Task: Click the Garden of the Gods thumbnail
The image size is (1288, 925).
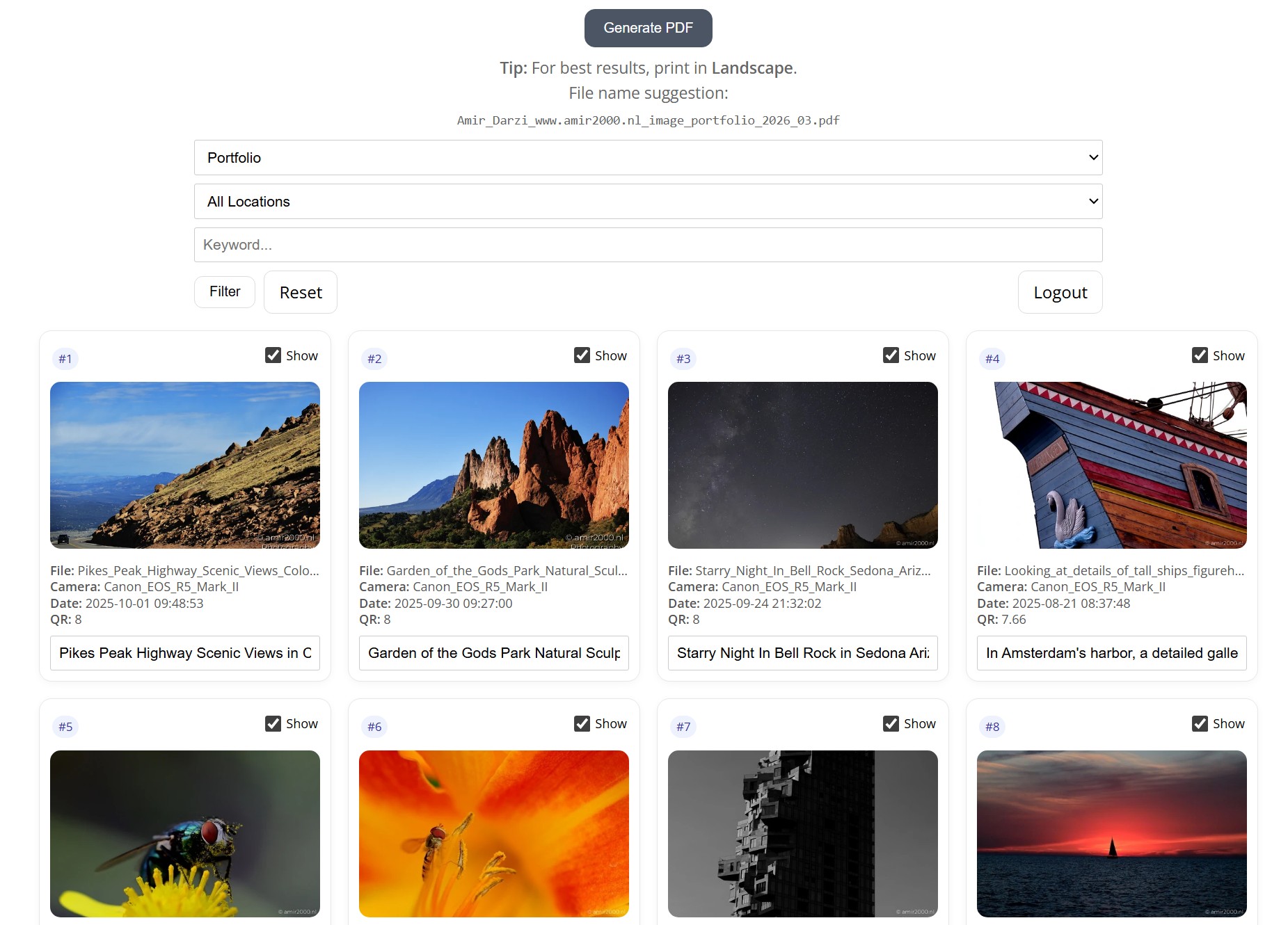Action: point(493,465)
